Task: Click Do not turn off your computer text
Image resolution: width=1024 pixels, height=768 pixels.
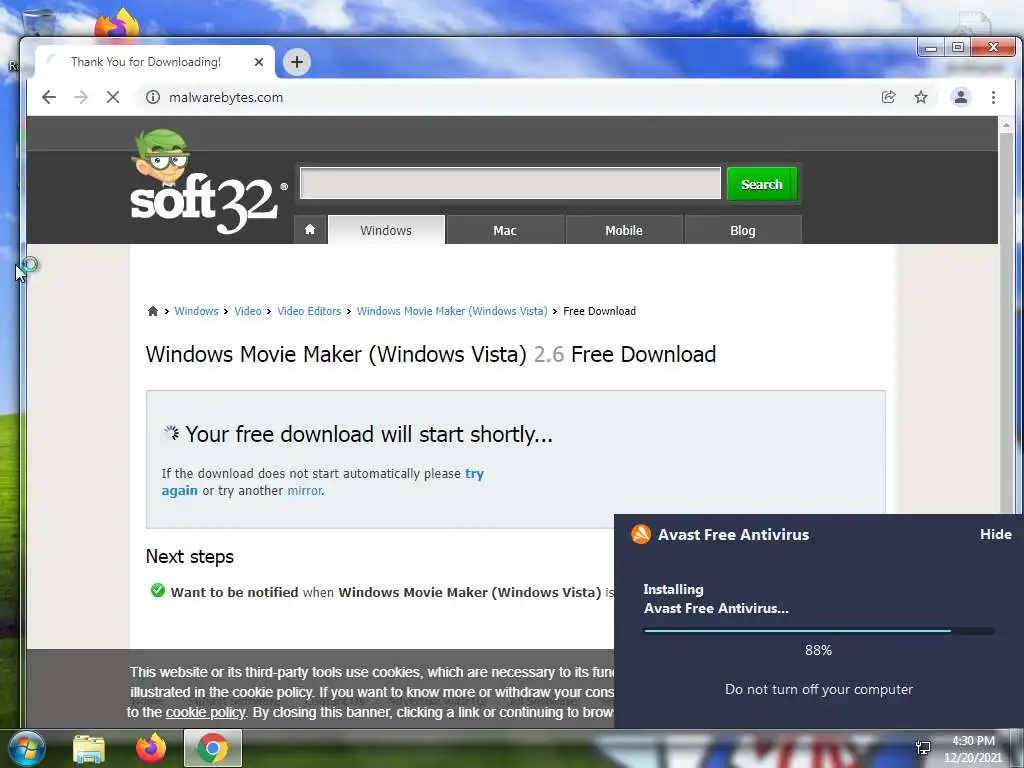Action: 819,689
